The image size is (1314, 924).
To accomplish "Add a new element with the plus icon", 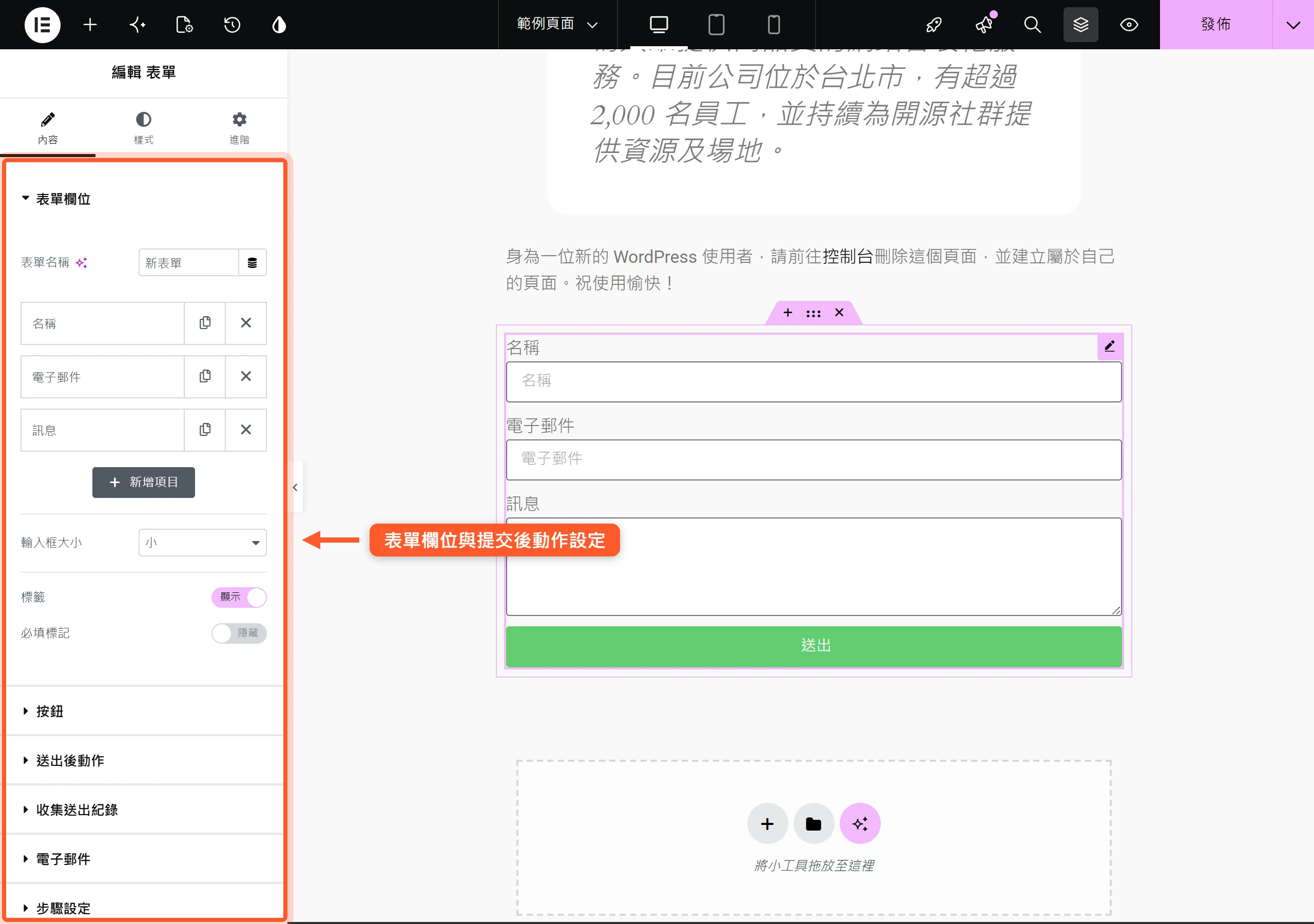I will coord(90,25).
